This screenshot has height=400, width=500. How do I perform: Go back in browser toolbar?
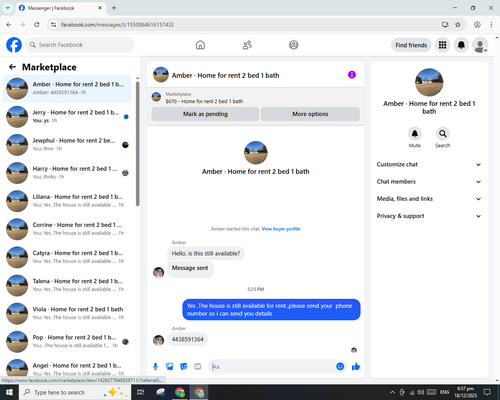[x=9, y=25]
